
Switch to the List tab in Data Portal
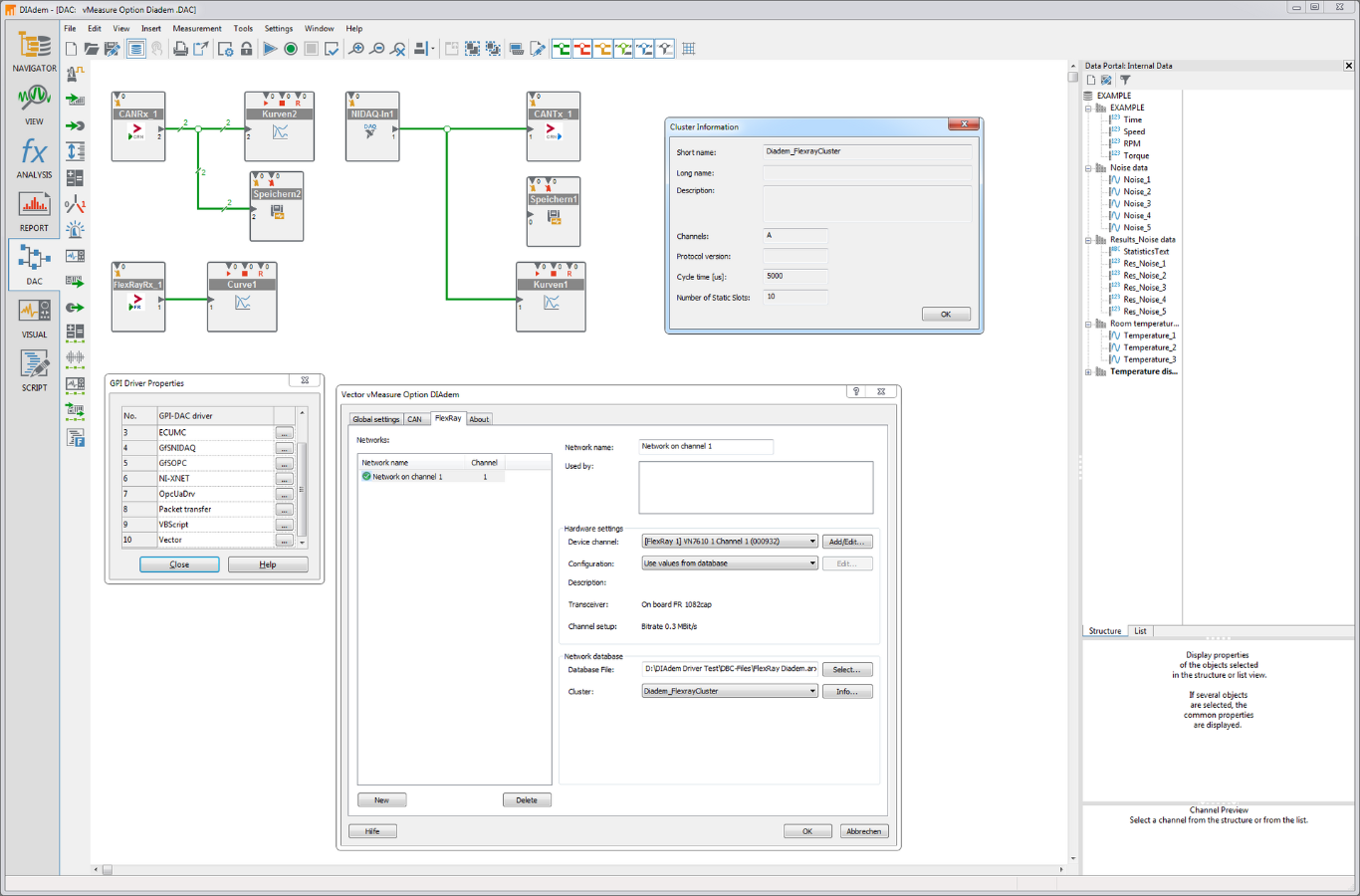pyautogui.click(x=1140, y=631)
